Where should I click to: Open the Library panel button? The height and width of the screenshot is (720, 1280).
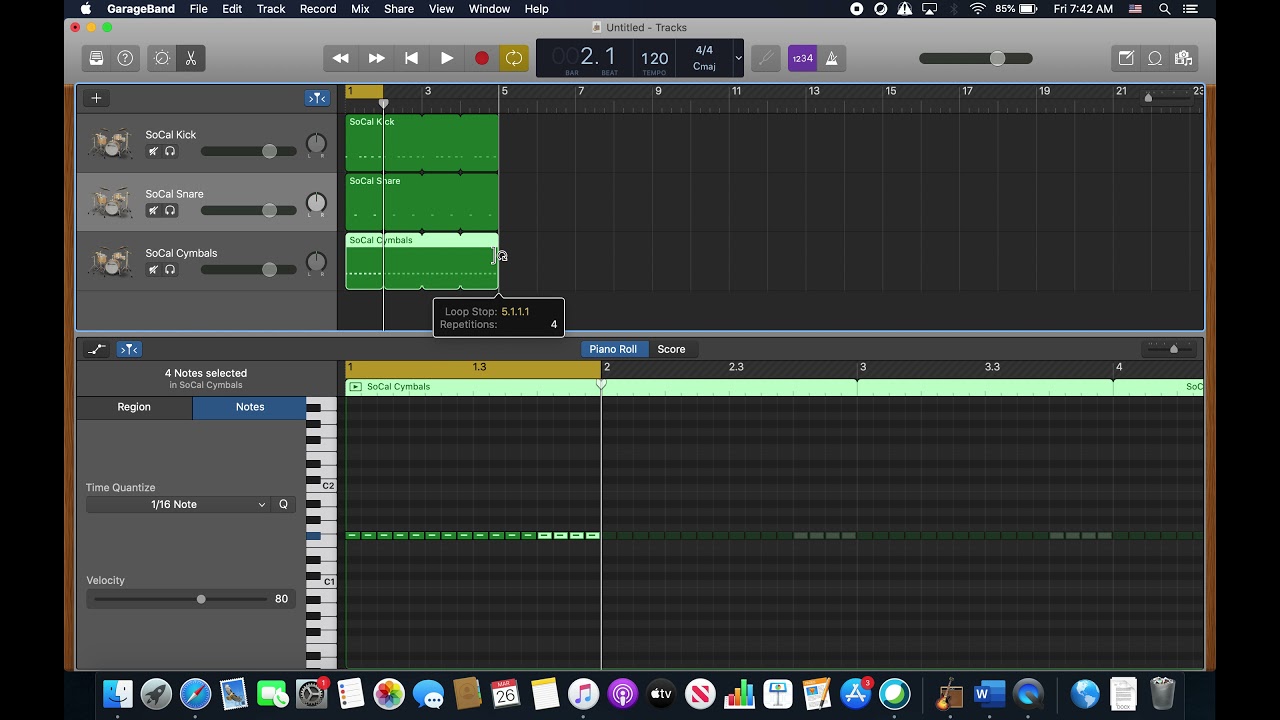pyautogui.click(x=96, y=58)
